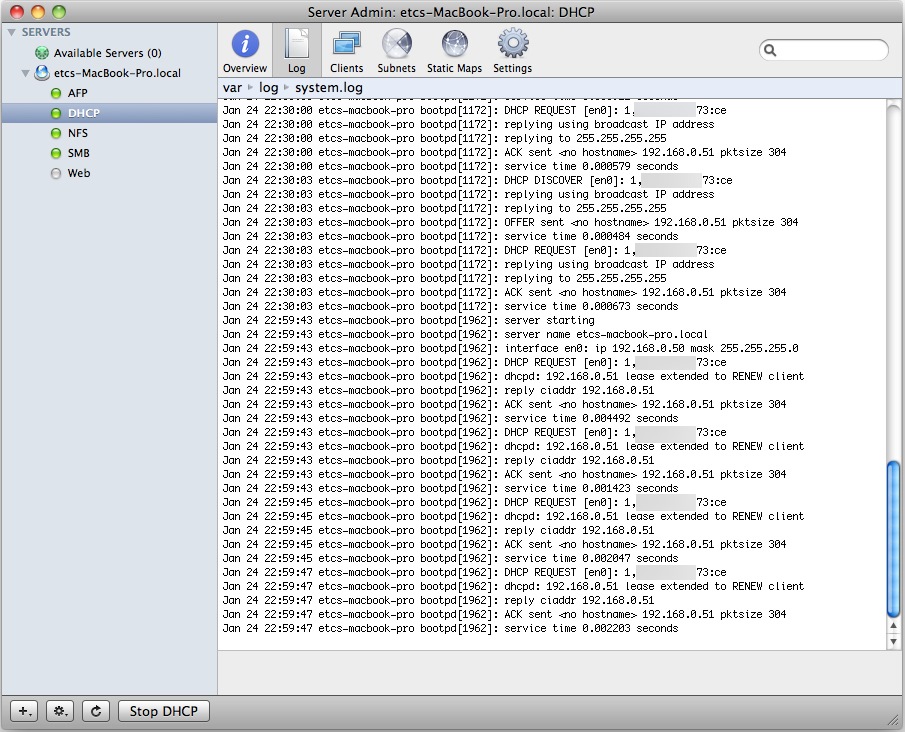Screen dimensions: 905x732
Task: Click the scrollbar down arrow
Action: (x=893, y=640)
